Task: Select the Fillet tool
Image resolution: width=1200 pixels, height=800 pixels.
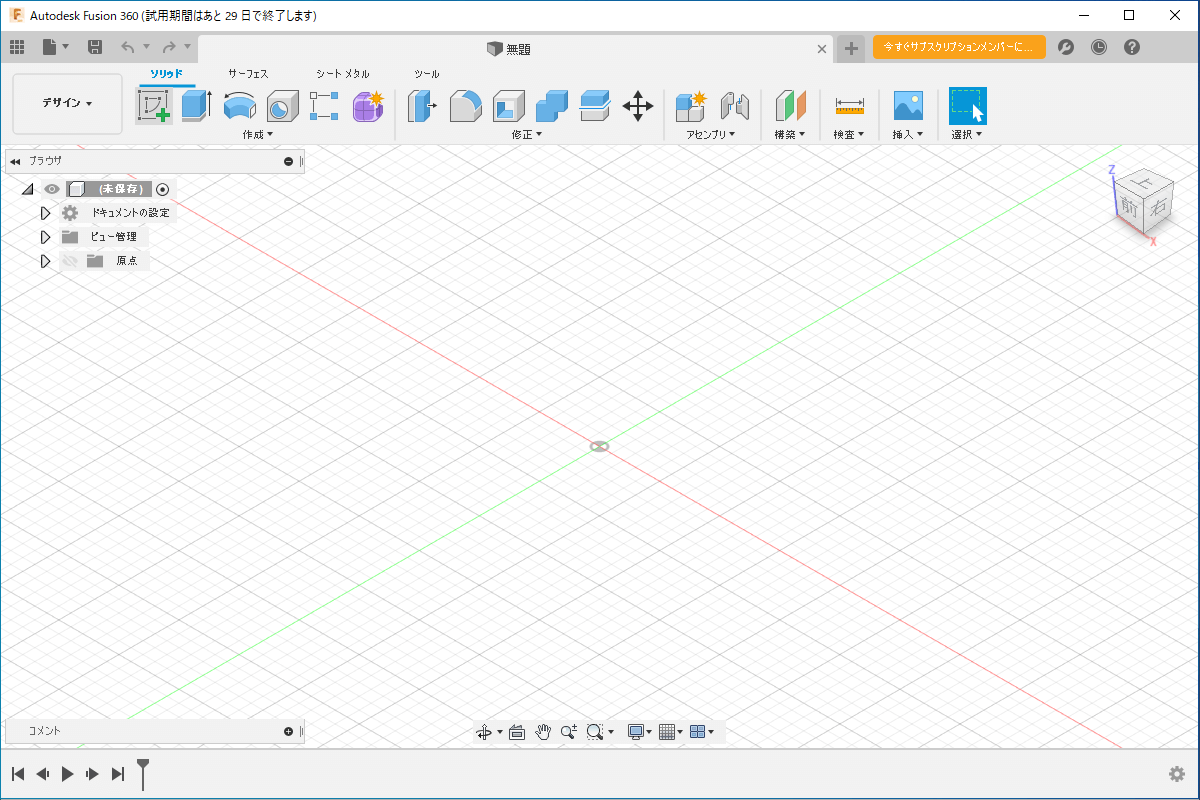Action: point(466,106)
